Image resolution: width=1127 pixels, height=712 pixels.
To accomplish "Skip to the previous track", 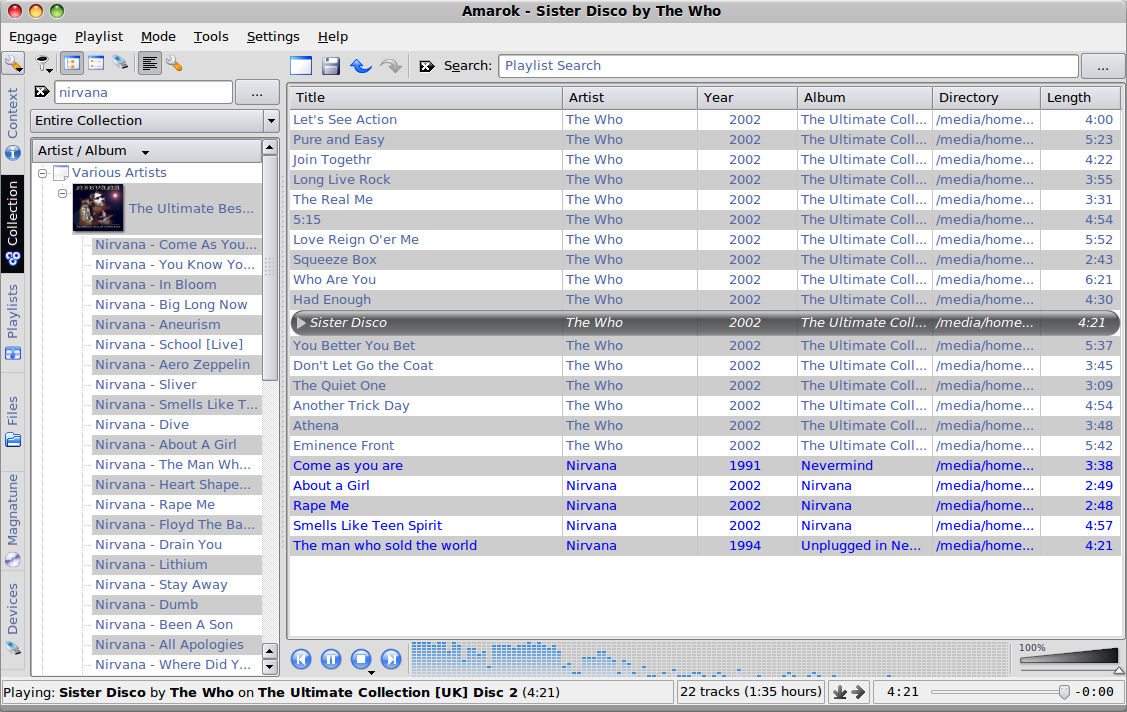I will (x=301, y=659).
